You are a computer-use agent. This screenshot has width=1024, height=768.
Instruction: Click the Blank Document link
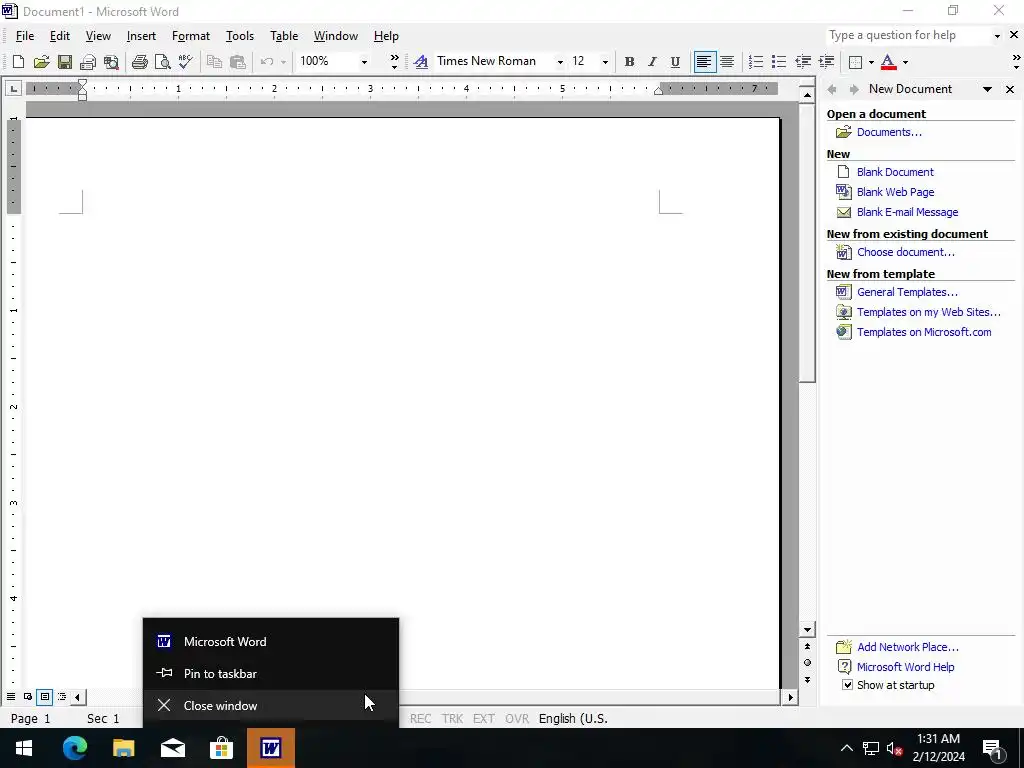[895, 172]
